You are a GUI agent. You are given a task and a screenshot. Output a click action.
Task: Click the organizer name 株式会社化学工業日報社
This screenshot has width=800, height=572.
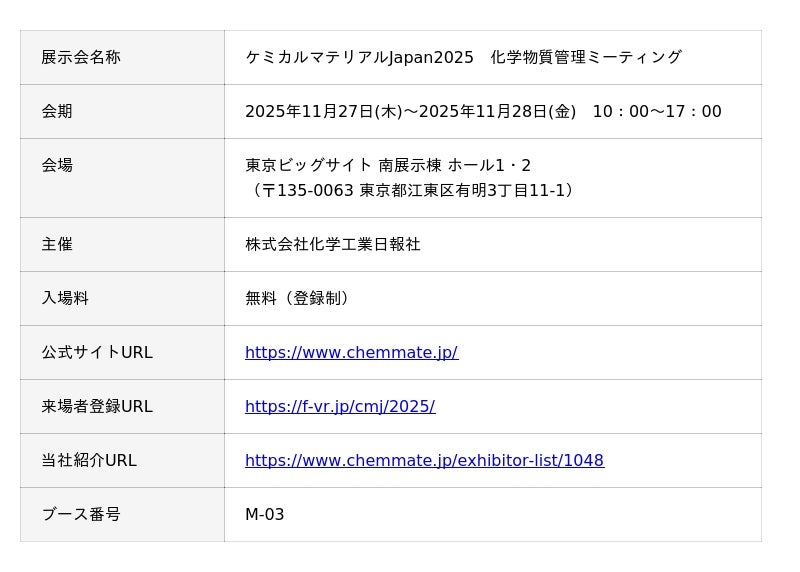[333, 244]
